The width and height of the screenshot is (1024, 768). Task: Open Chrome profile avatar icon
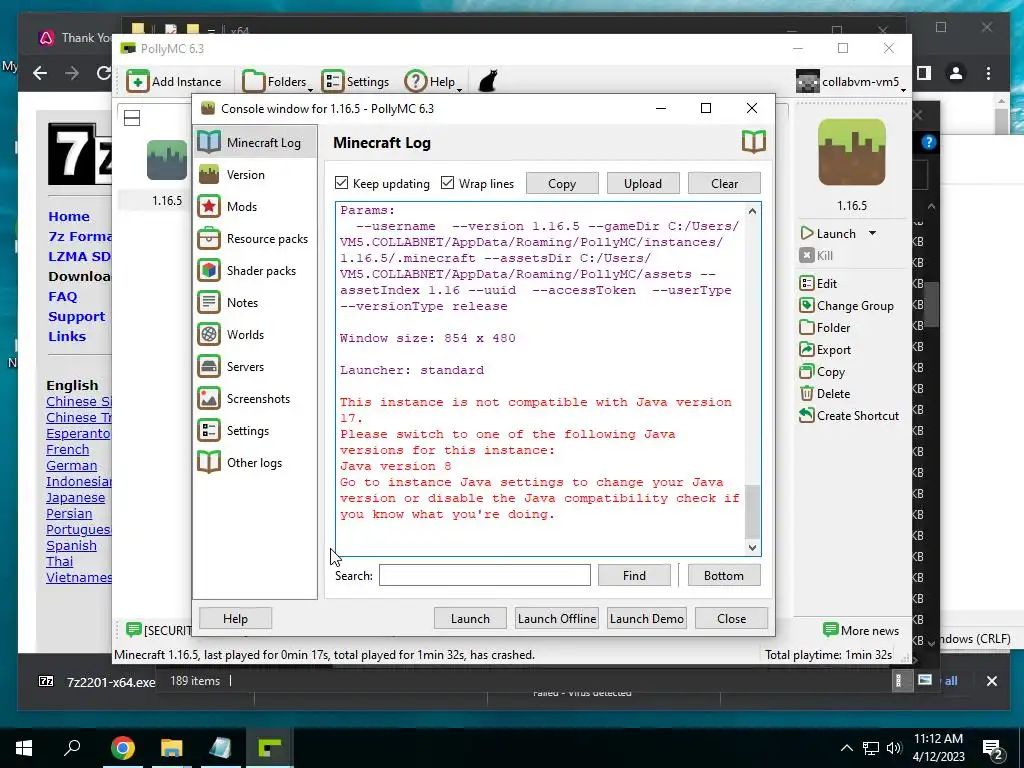[x=956, y=73]
